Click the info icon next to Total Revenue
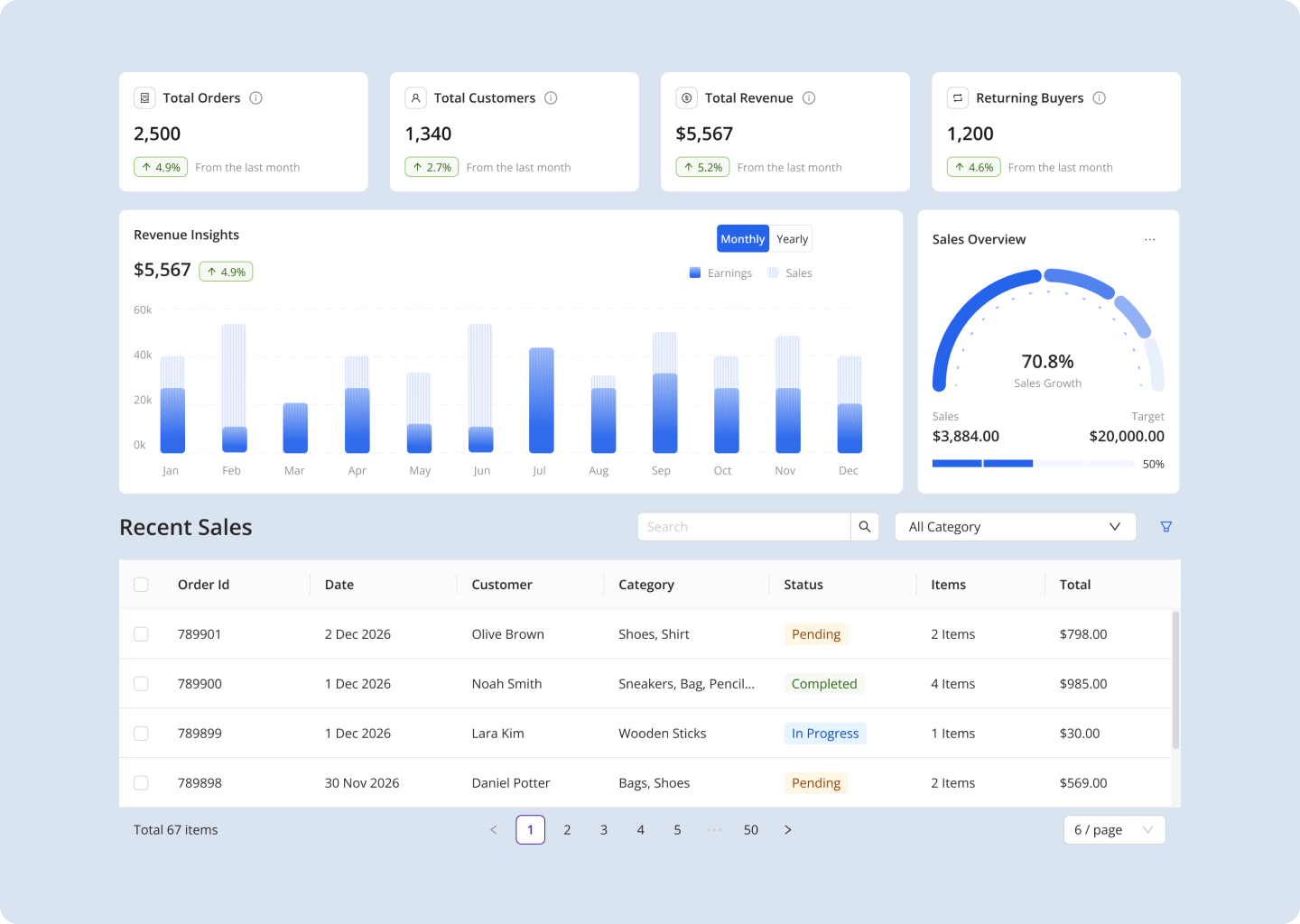Viewport: 1300px width, 924px height. coord(808,97)
